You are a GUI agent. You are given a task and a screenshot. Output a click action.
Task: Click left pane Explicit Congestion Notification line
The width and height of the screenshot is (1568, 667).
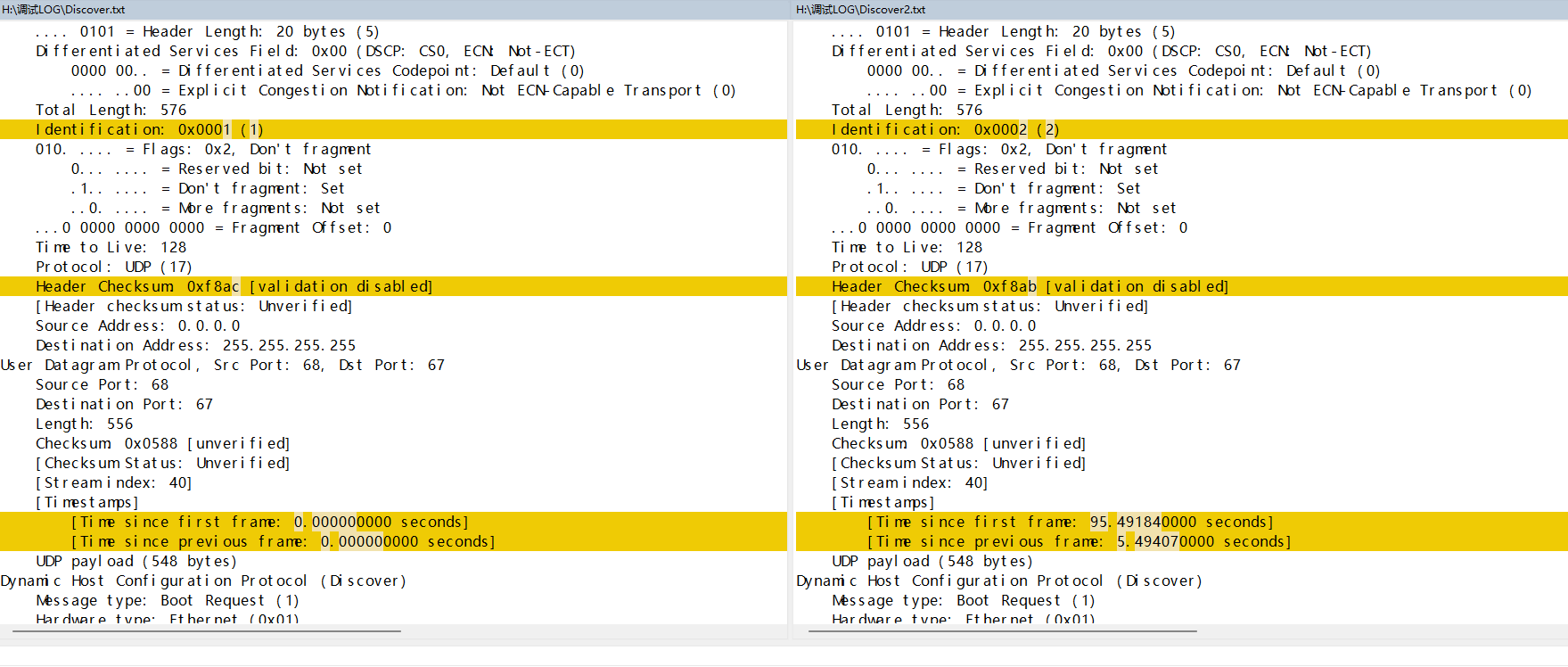(404, 90)
